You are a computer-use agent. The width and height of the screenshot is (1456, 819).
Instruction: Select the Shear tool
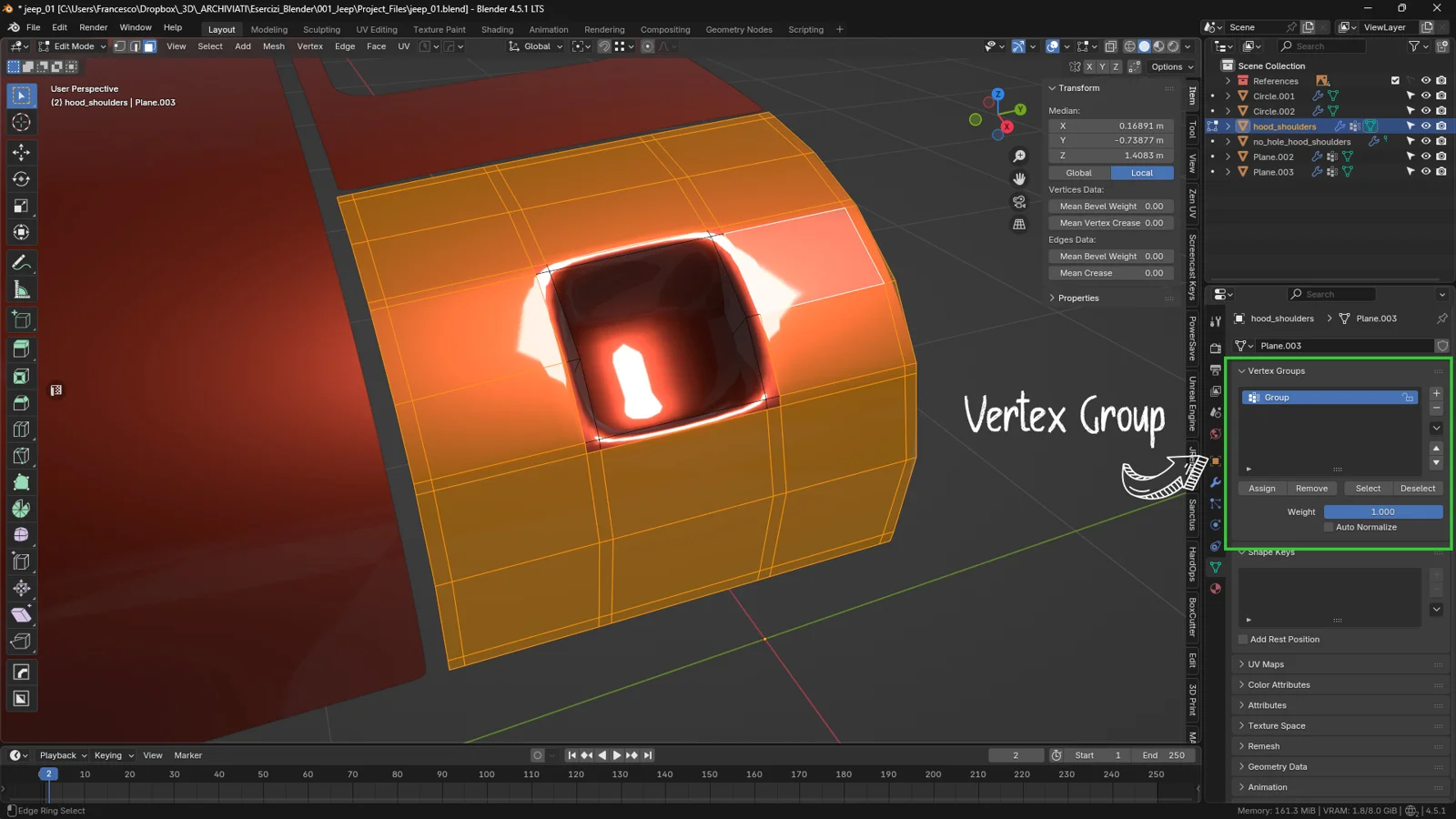21,614
